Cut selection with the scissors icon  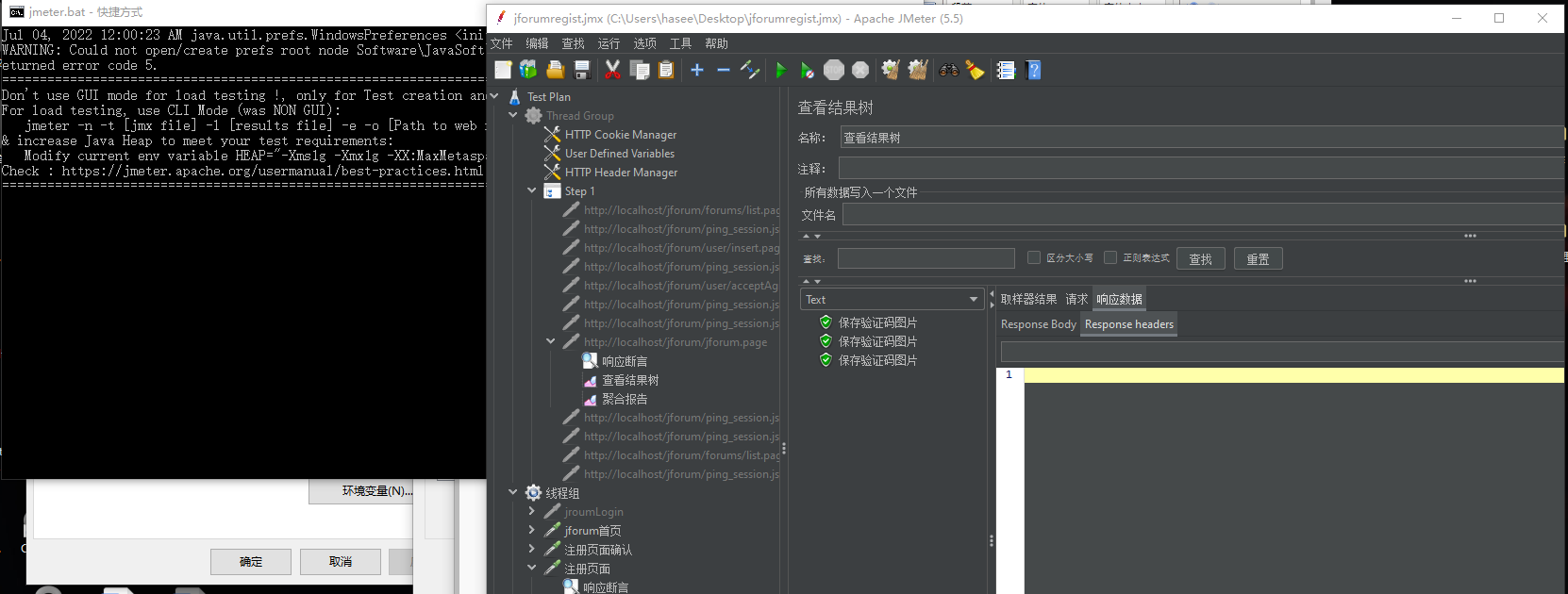coord(612,70)
